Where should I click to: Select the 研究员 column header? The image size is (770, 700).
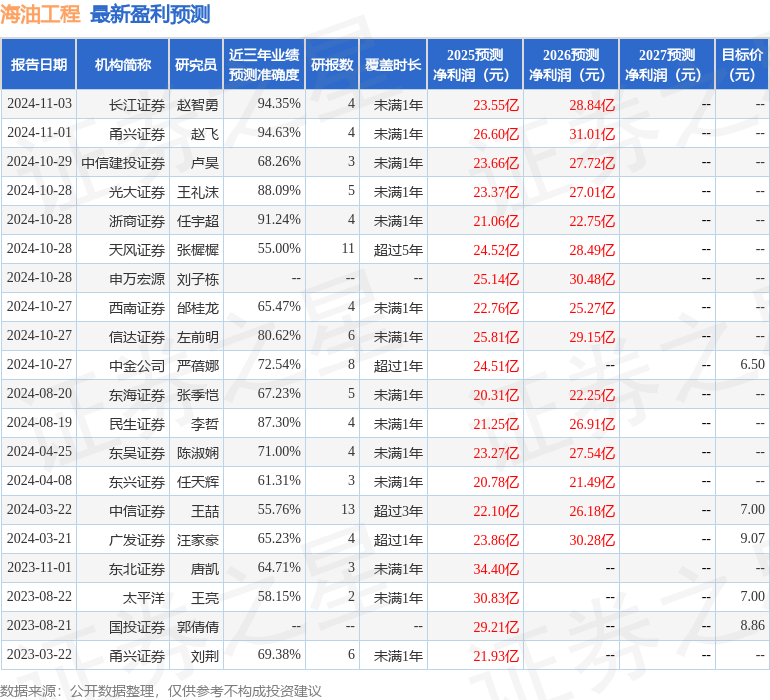196,64
